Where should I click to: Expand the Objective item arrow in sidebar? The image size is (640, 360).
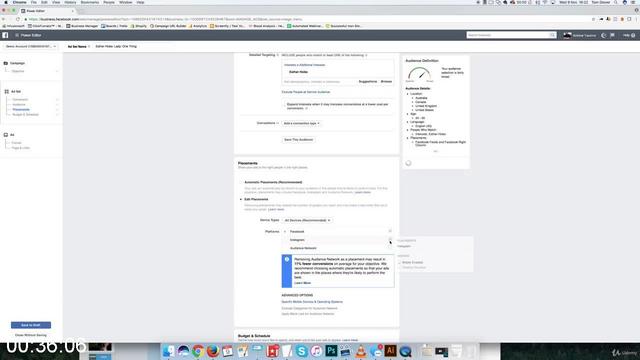pos(57,71)
